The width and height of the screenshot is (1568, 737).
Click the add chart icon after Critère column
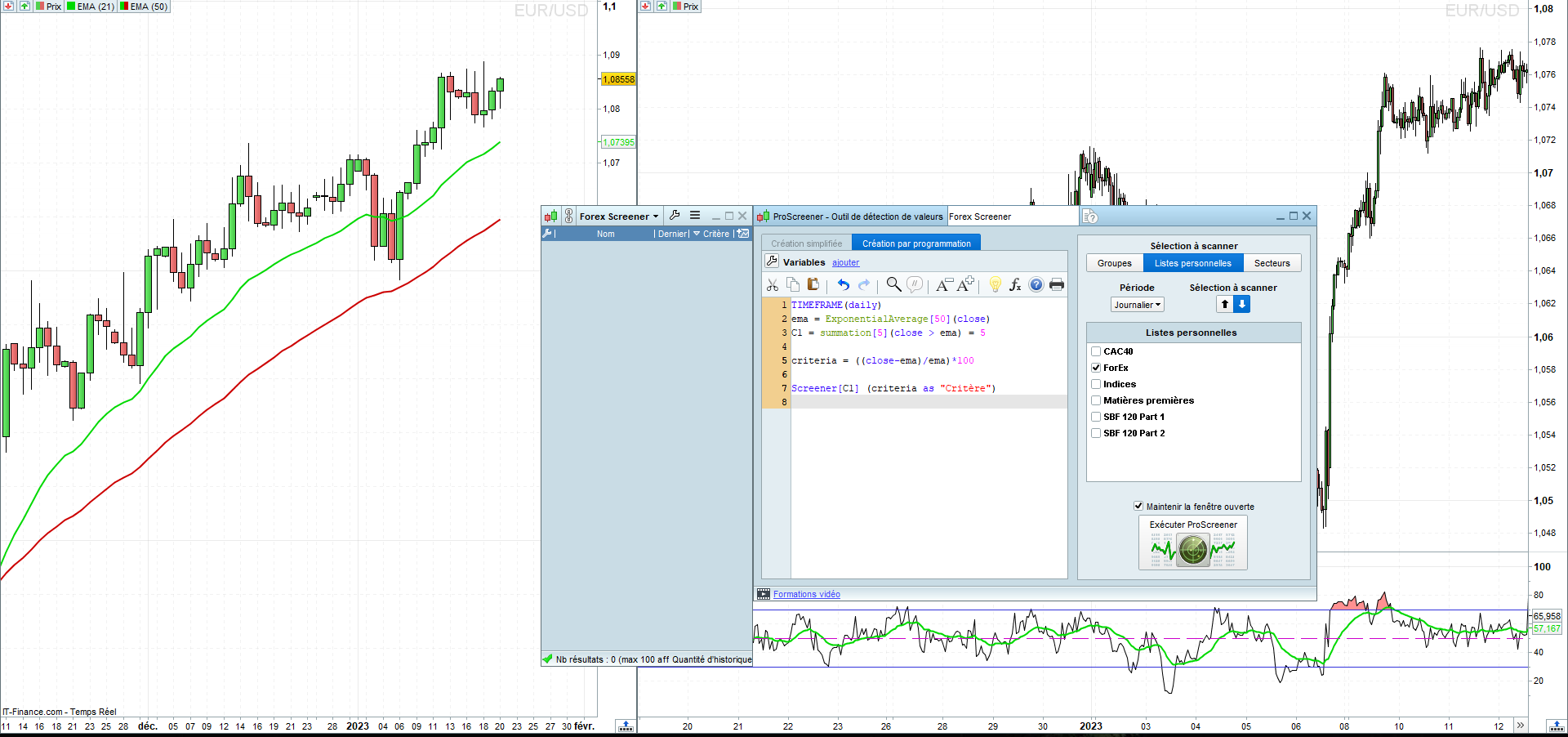(x=743, y=234)
